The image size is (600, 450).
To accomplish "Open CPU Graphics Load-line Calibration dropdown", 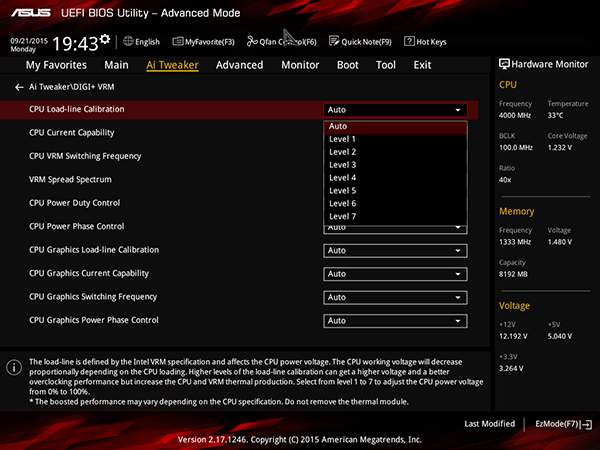I will click(395, 251).
